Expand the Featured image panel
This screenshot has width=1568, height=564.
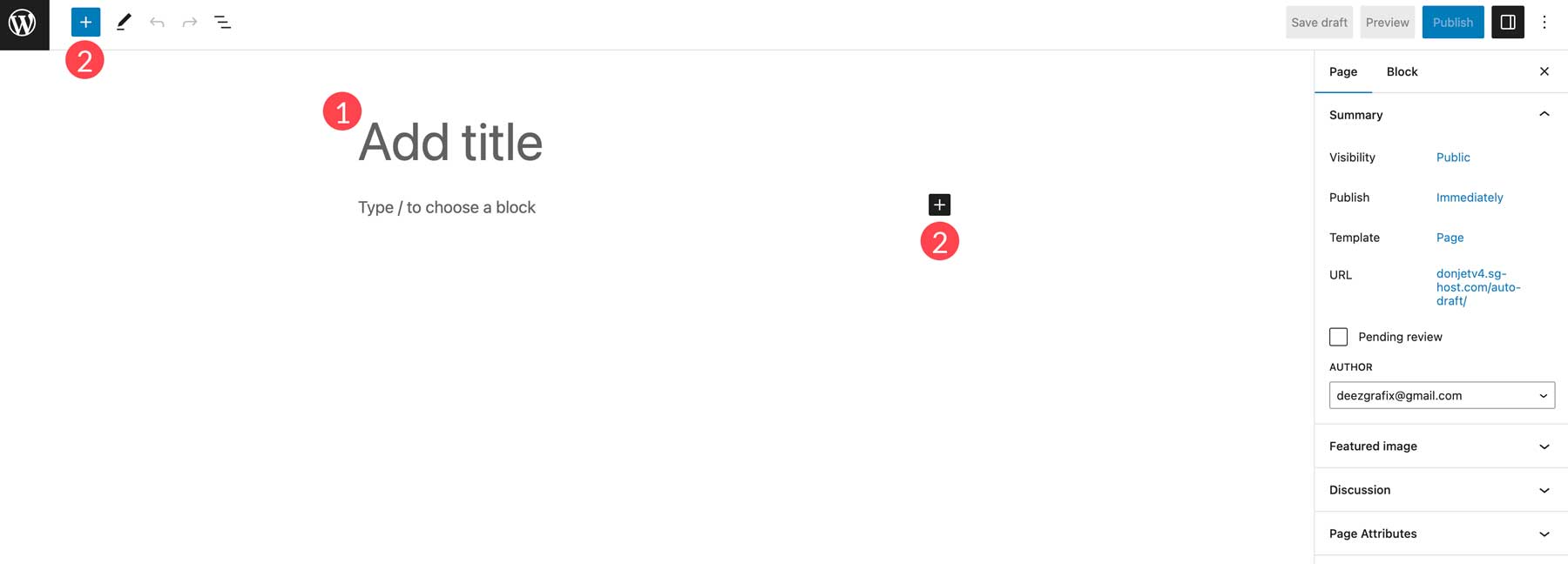pos(1441,446)
